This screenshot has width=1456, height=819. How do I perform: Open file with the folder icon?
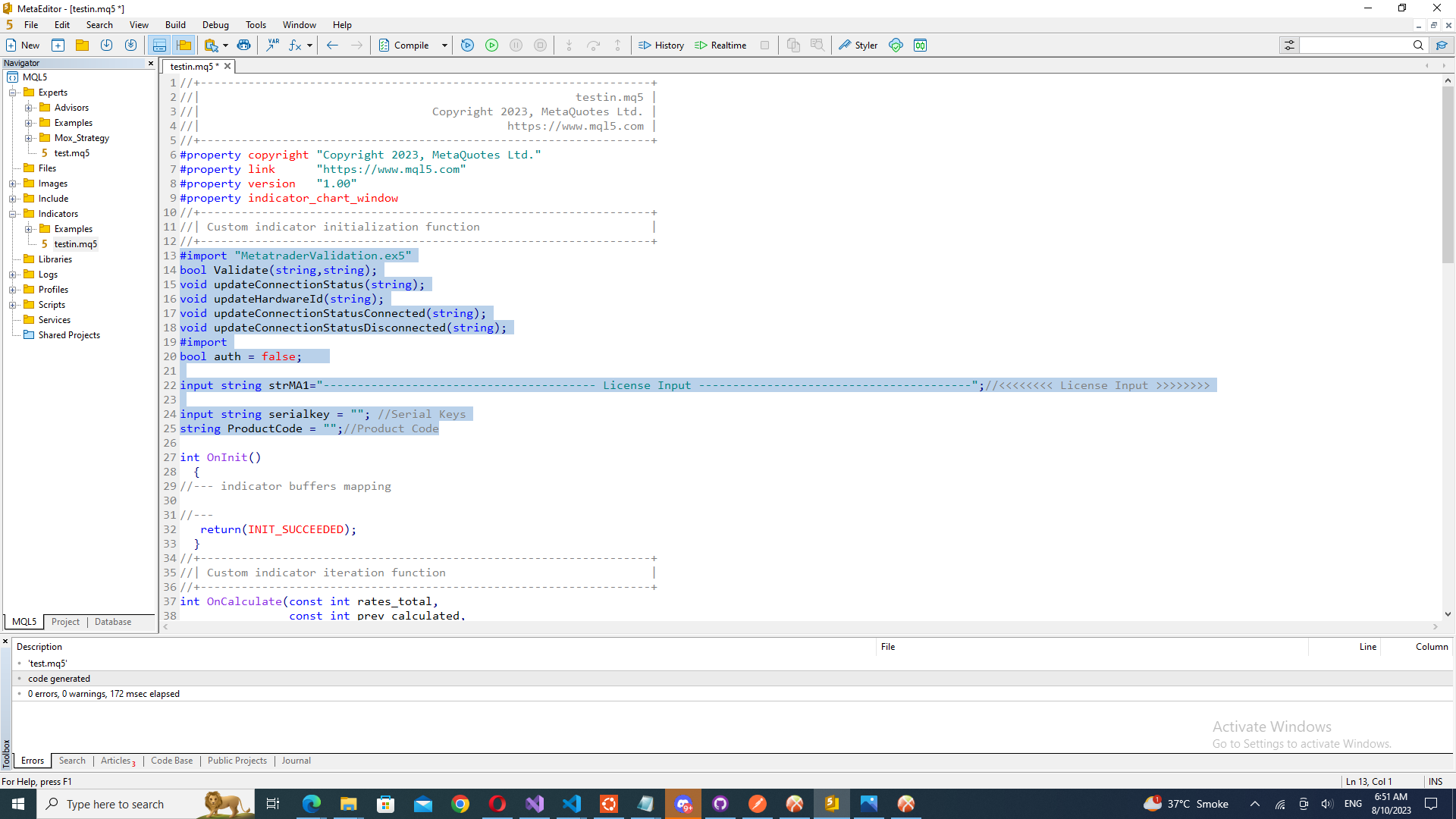tap(82, 45)
